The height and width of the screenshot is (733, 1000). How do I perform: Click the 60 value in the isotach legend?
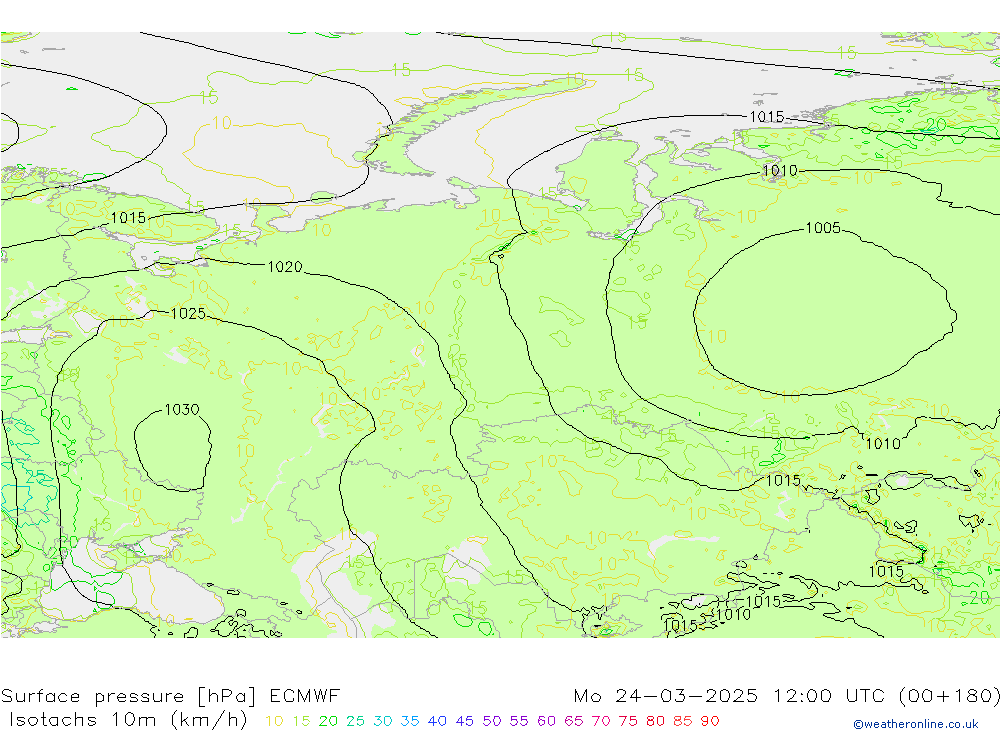coord(547,721)
